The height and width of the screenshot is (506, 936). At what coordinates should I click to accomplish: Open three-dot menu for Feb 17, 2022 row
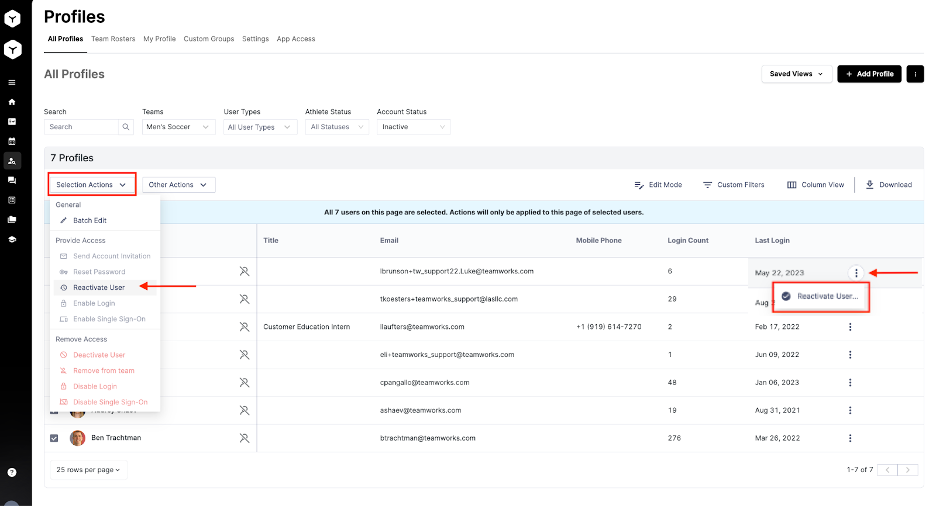851,327
